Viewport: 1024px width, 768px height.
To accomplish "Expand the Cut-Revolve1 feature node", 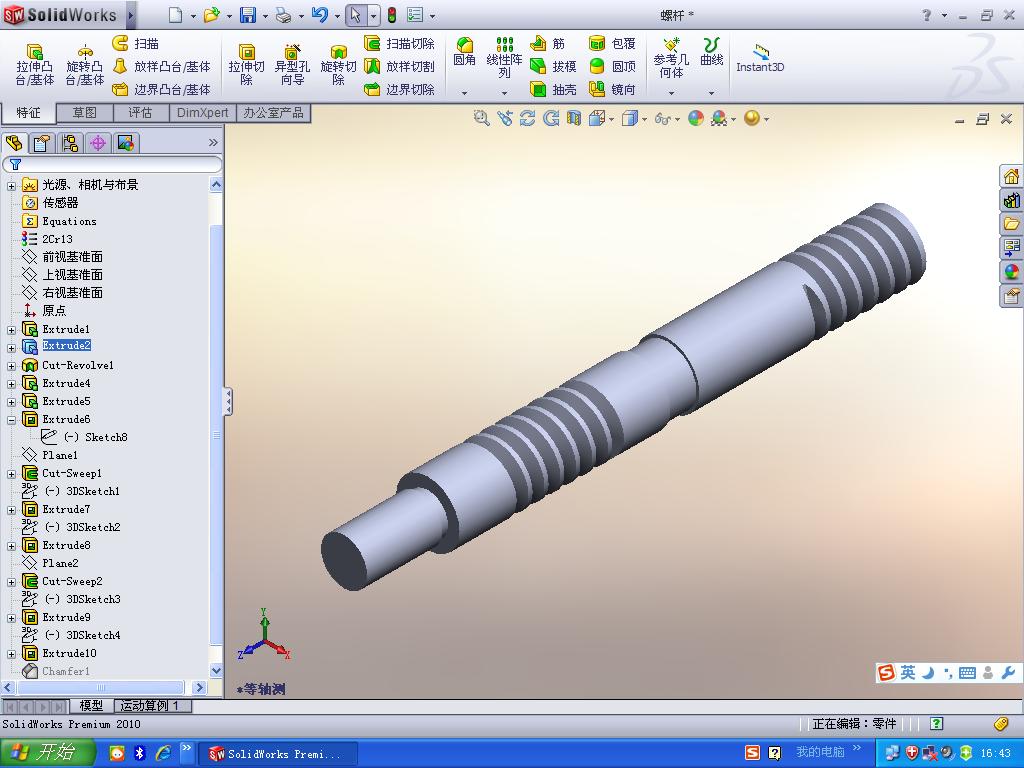I will 11,366.
